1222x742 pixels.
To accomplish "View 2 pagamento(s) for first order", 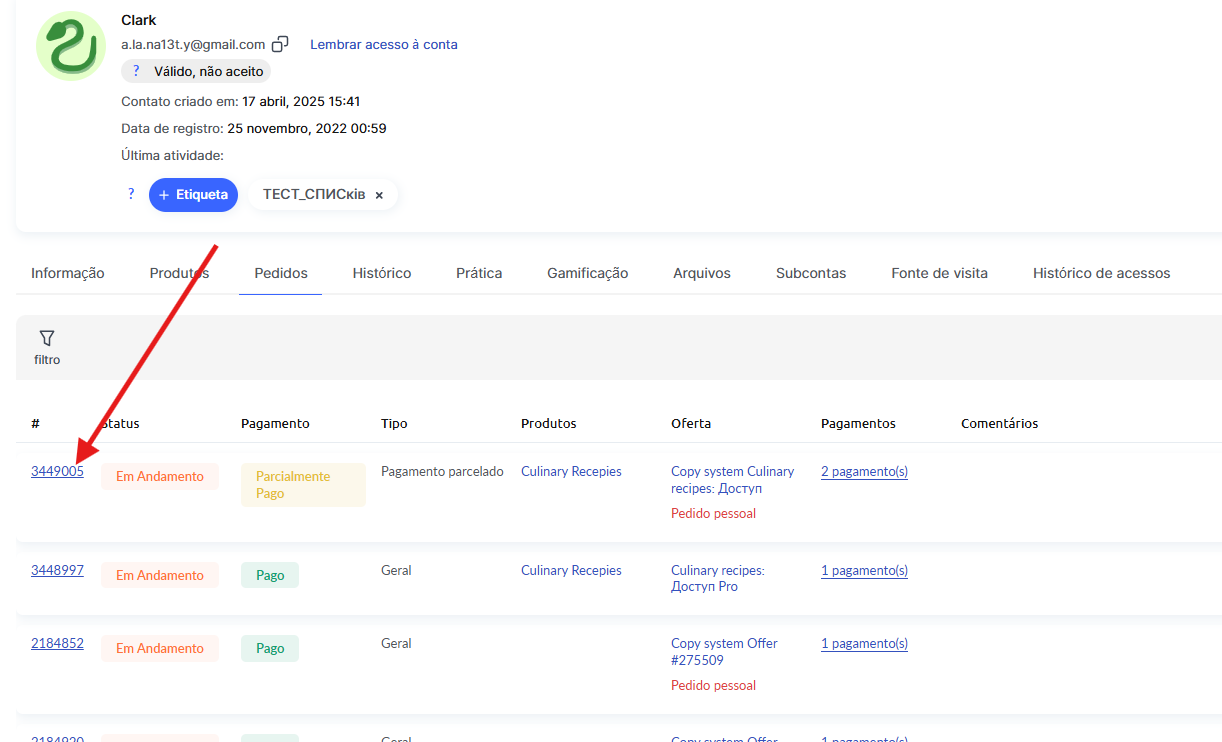I will (x=864, y=471).
